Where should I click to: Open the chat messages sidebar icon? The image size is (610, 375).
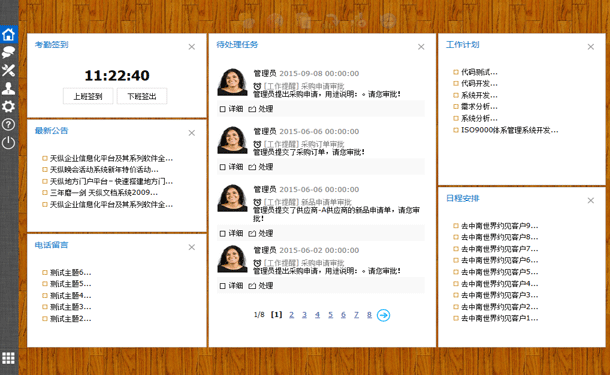pos(9,52)
